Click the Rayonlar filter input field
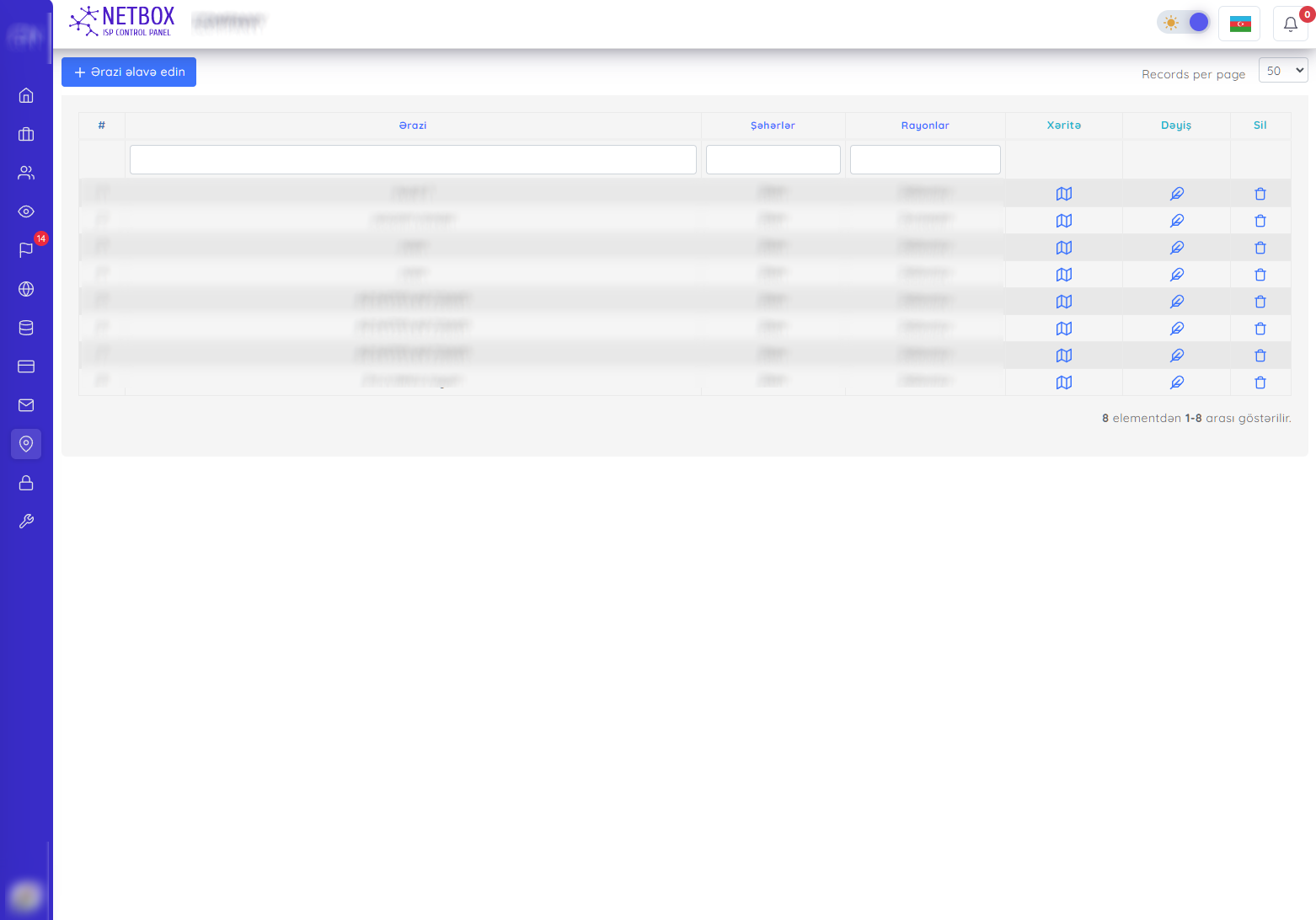Viewport: 1316px width, 920px height. click(x=925, y=160)
